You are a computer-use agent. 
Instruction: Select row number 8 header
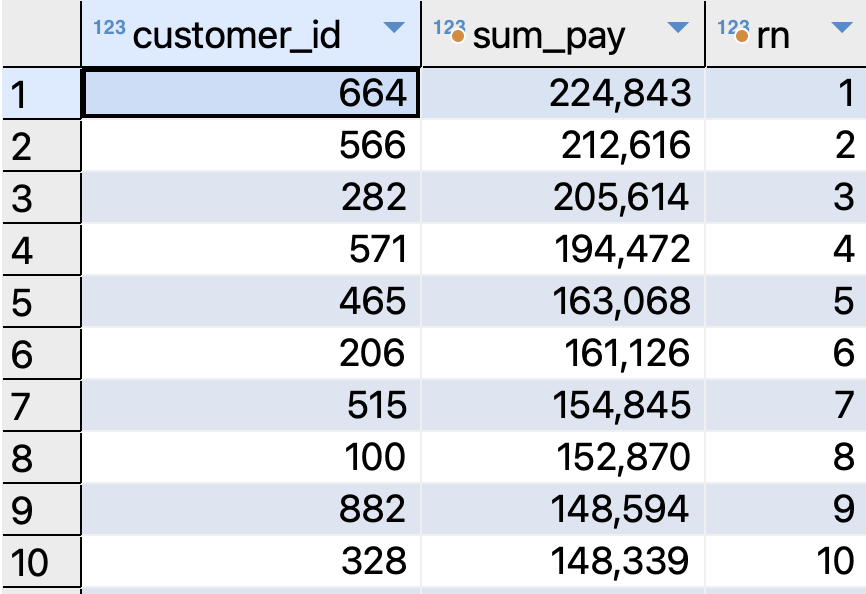(x=41, y=457)
